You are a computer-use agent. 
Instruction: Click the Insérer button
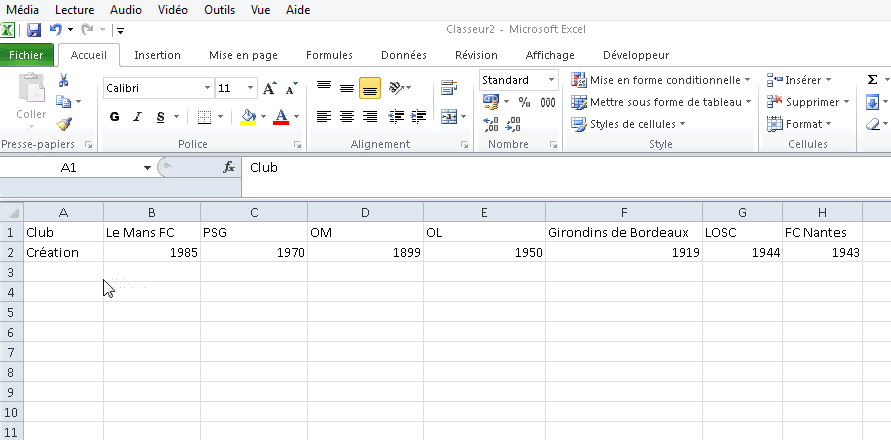click(x=800, y=80)
